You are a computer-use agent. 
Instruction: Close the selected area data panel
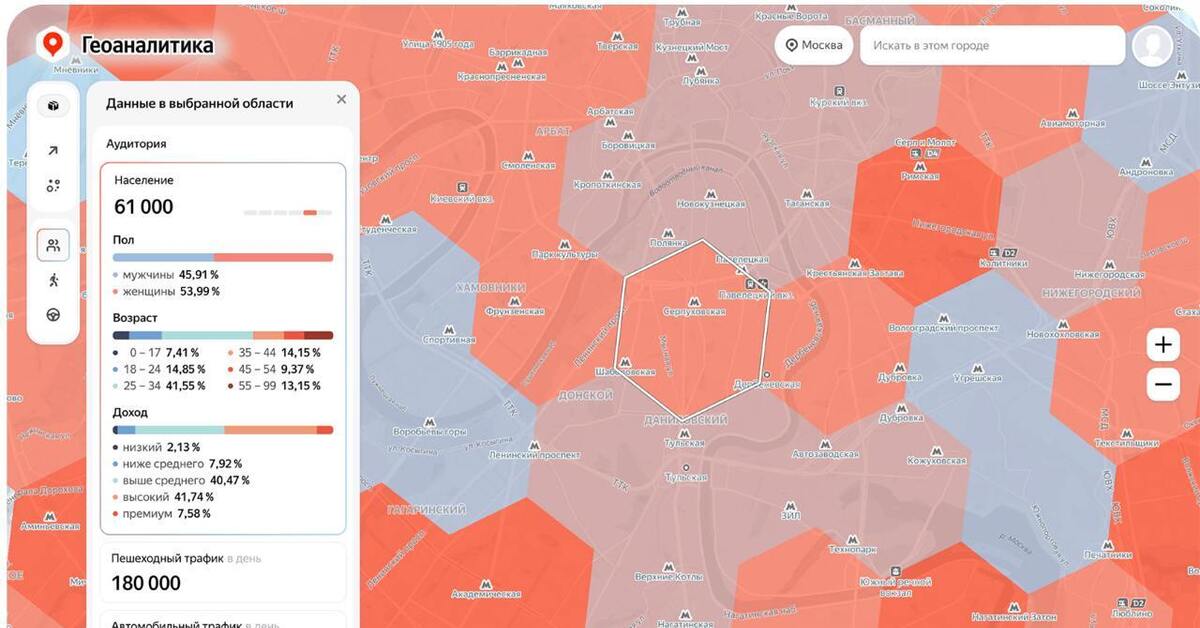(341, 99)
